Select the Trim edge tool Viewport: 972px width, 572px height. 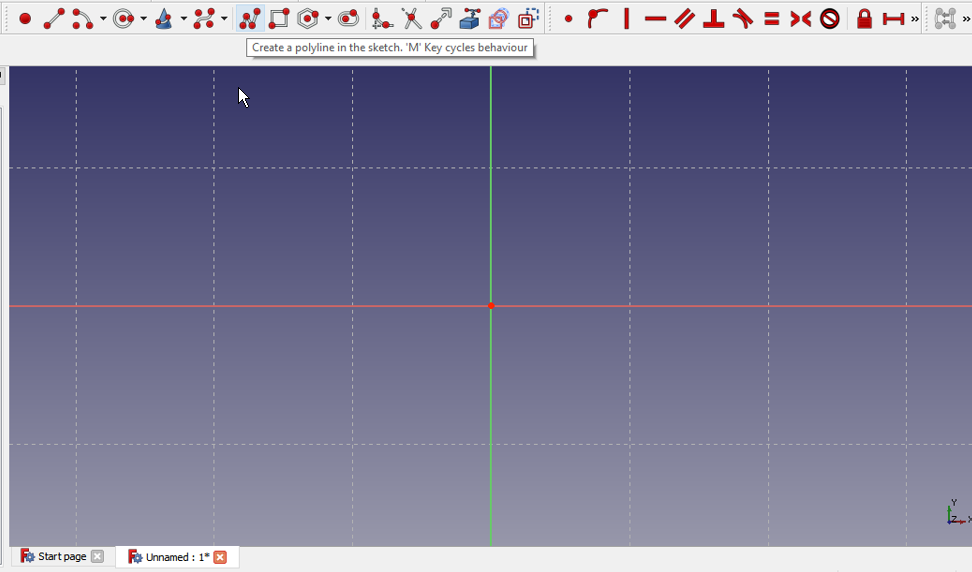click(x=411, y=19)
